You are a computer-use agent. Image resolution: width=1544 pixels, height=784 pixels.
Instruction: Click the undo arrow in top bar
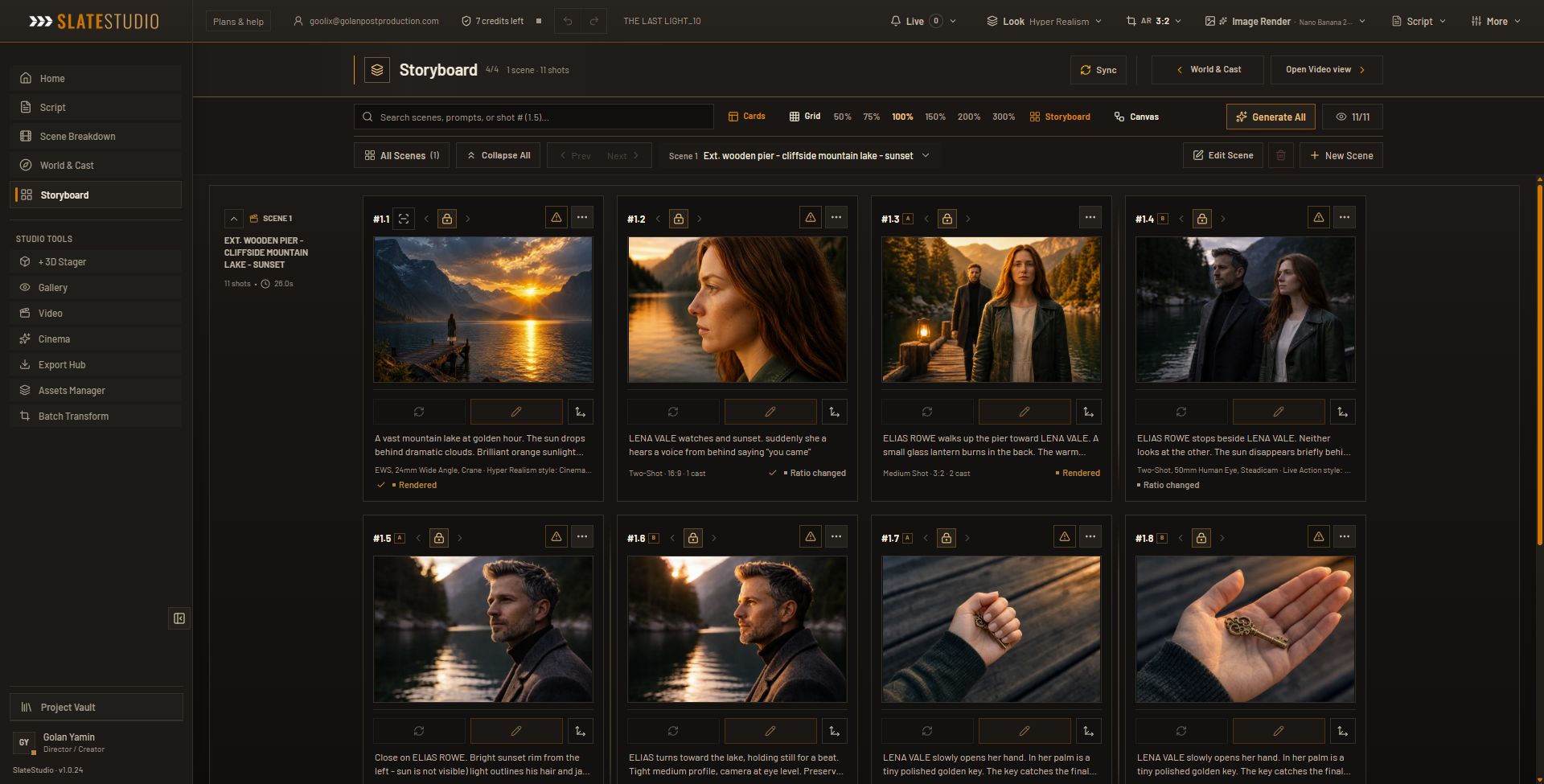click(568, 21)
